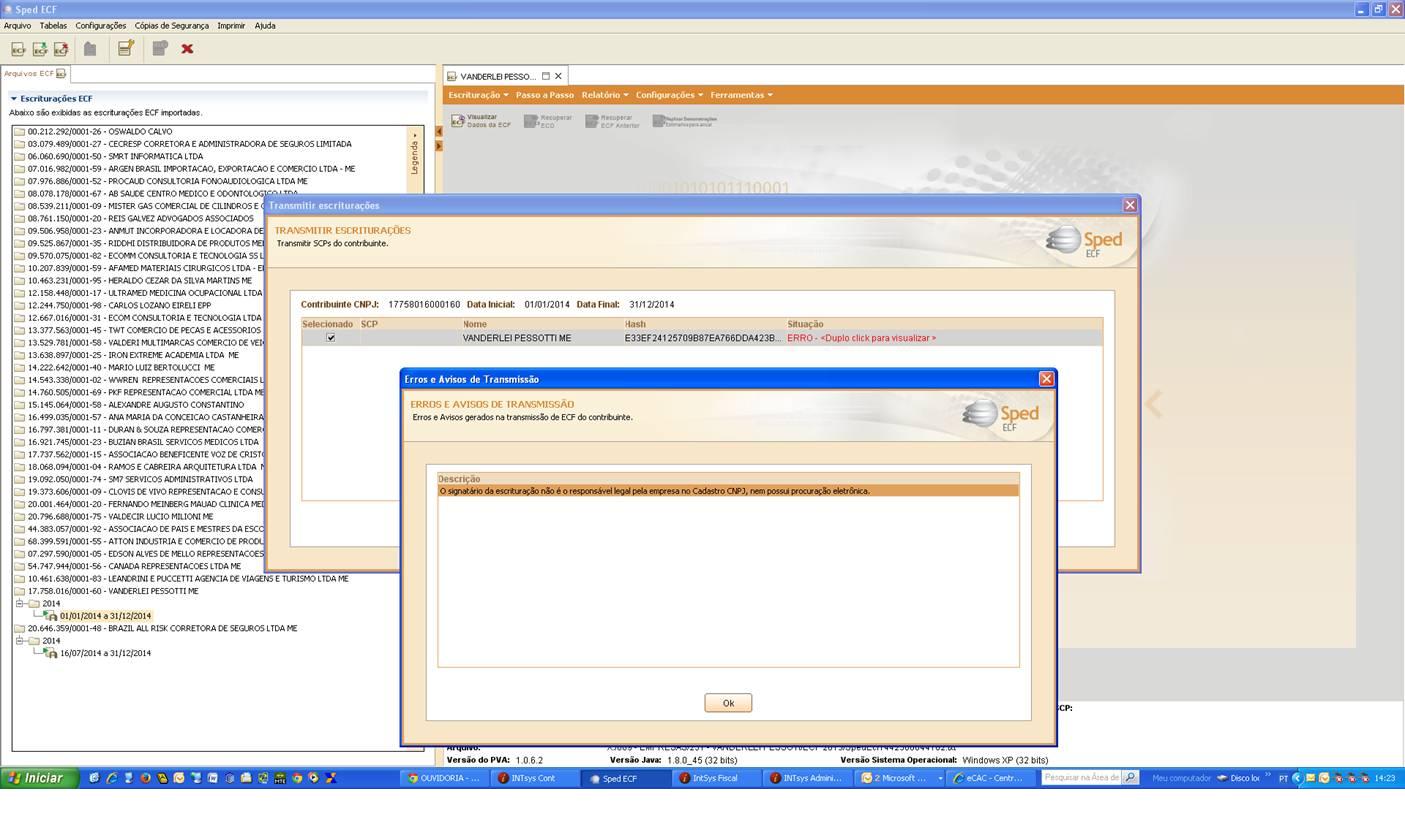
Task: Open the Cópias de Segurança menu
Action: tap(171, 25)
